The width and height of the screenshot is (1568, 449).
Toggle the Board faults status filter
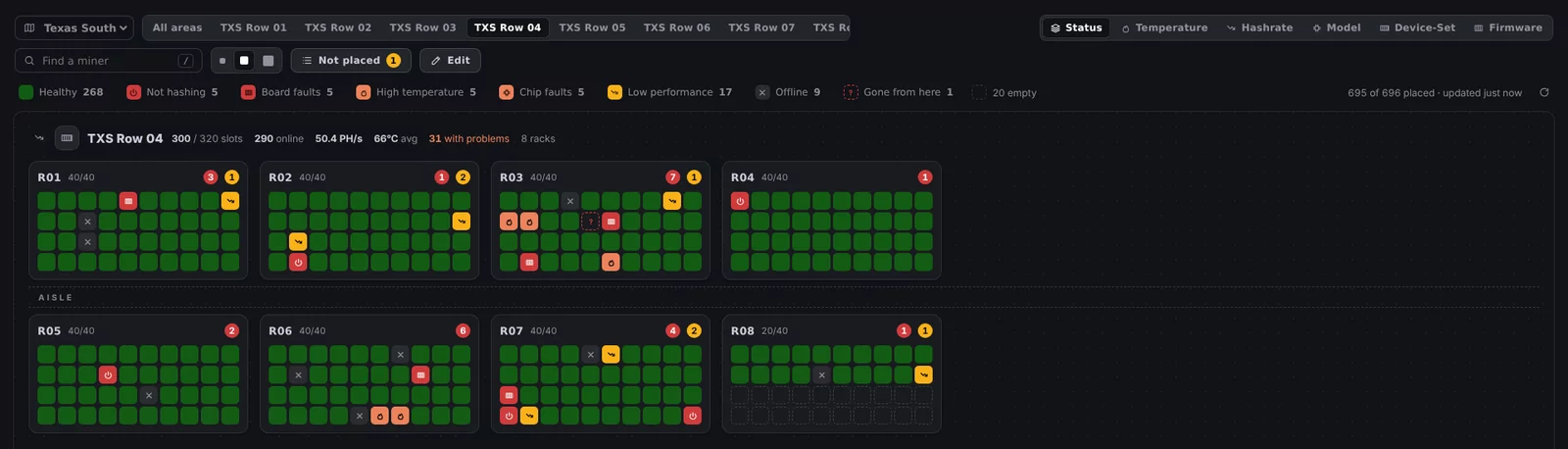click(287, 92)
